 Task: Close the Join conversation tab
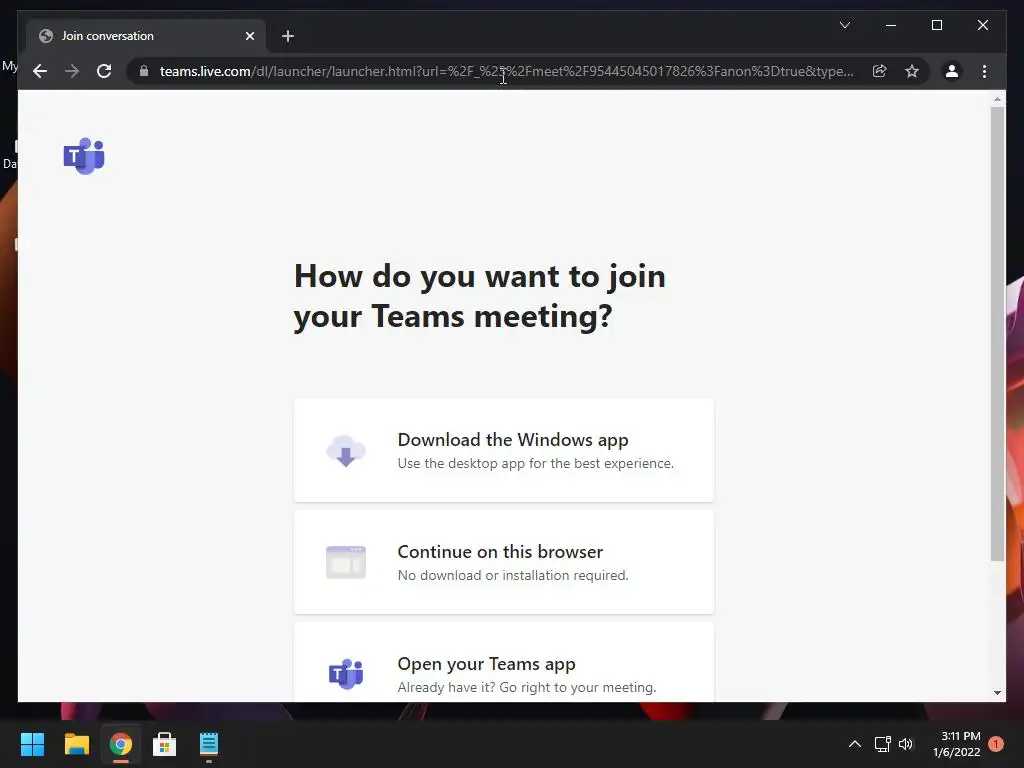(x=249, y=36)
